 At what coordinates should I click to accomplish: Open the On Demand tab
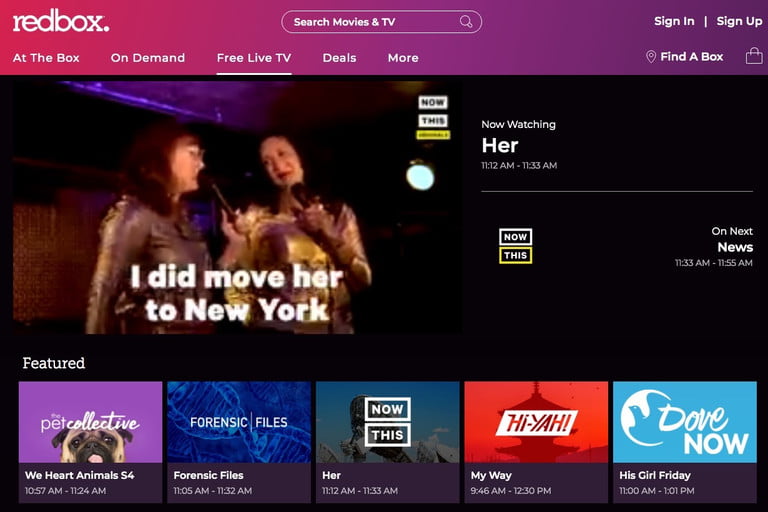click(148, 58)
